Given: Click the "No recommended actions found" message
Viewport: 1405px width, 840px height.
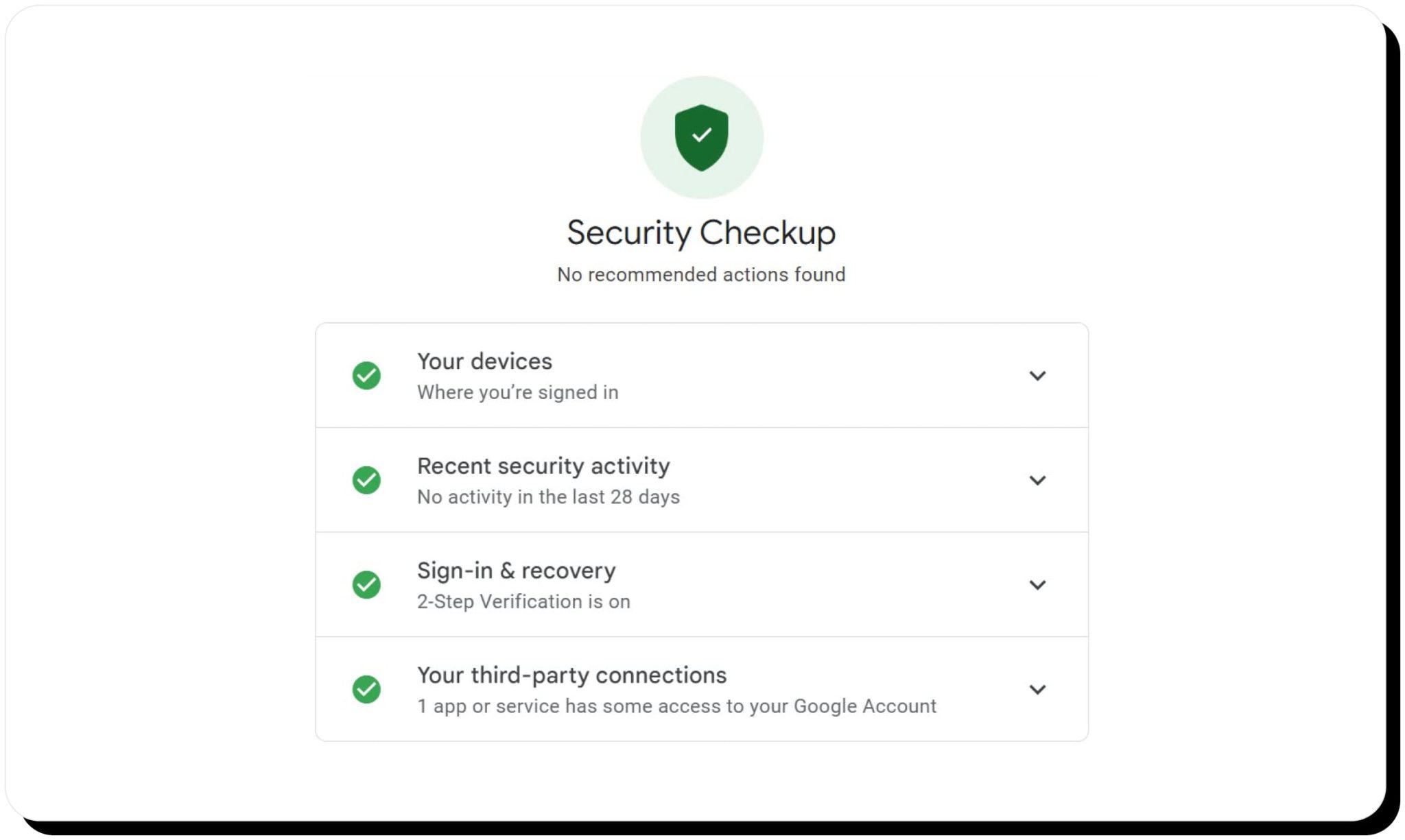Looking at the screenshot, I should (701, 274).
